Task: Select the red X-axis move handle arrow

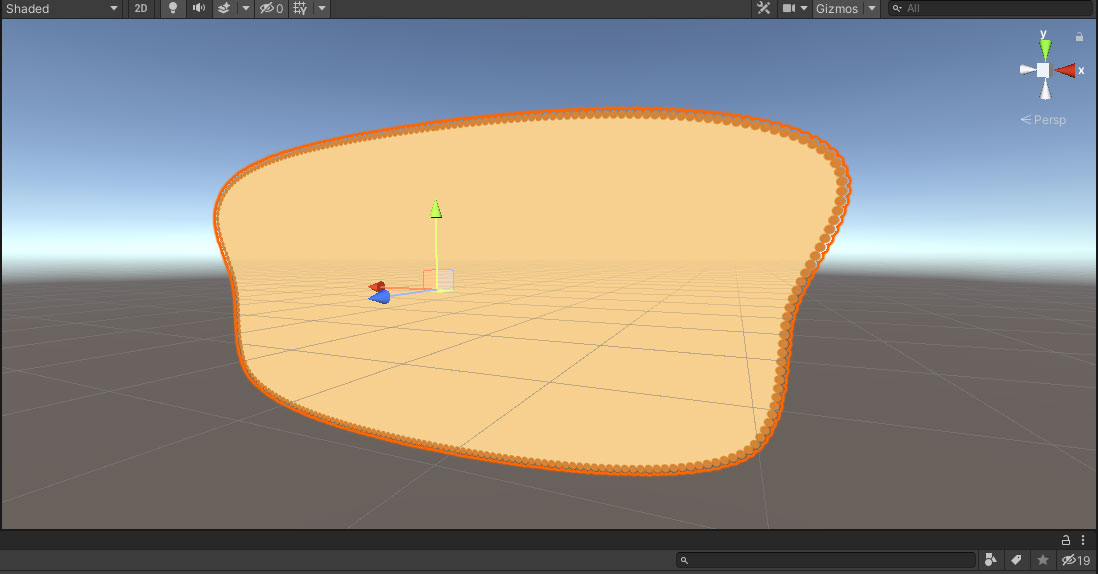Action: (377, 286)
